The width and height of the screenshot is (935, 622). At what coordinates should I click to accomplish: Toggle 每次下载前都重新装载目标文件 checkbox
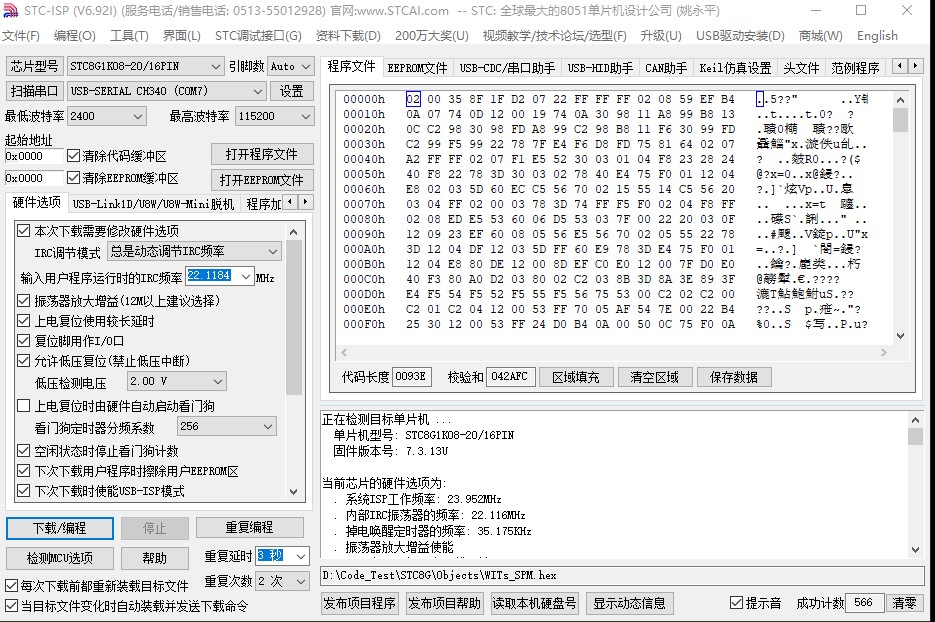(11, 586)
